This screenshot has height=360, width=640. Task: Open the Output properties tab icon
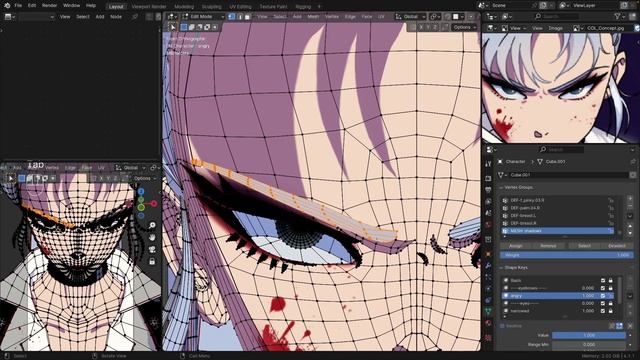pos(489,190)
